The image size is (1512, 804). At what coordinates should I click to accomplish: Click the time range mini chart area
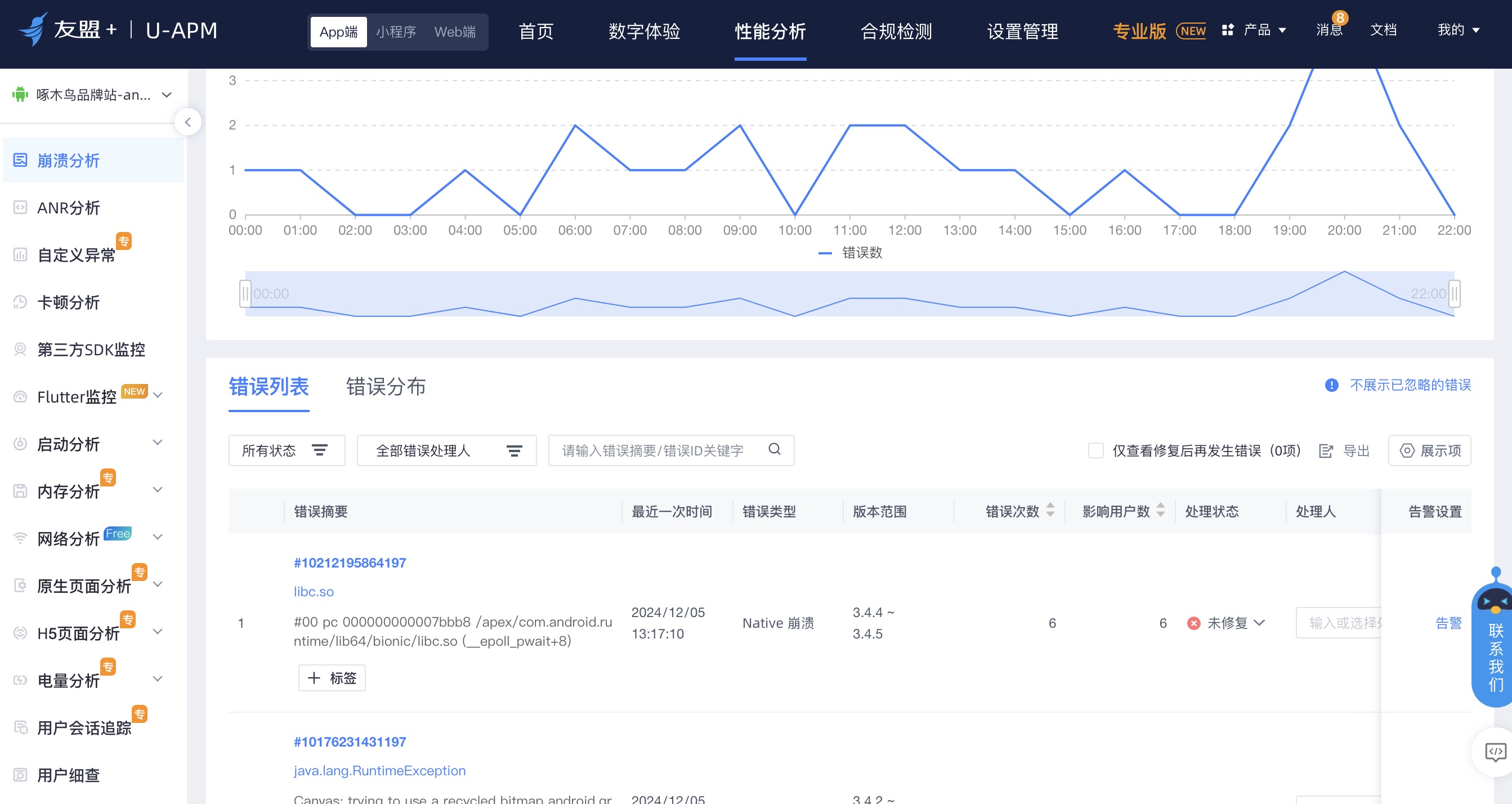[849, 293]
